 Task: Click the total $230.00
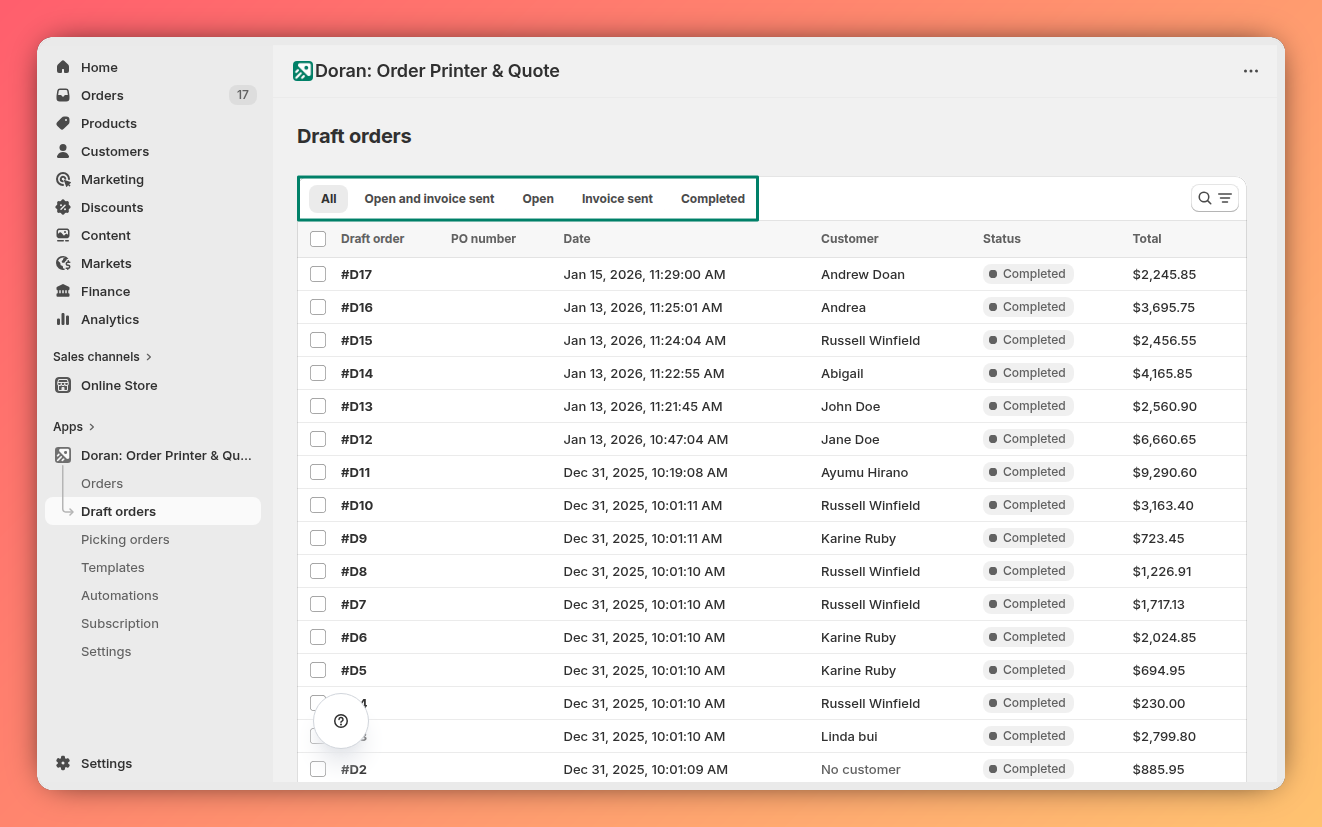pos(1159,703)
